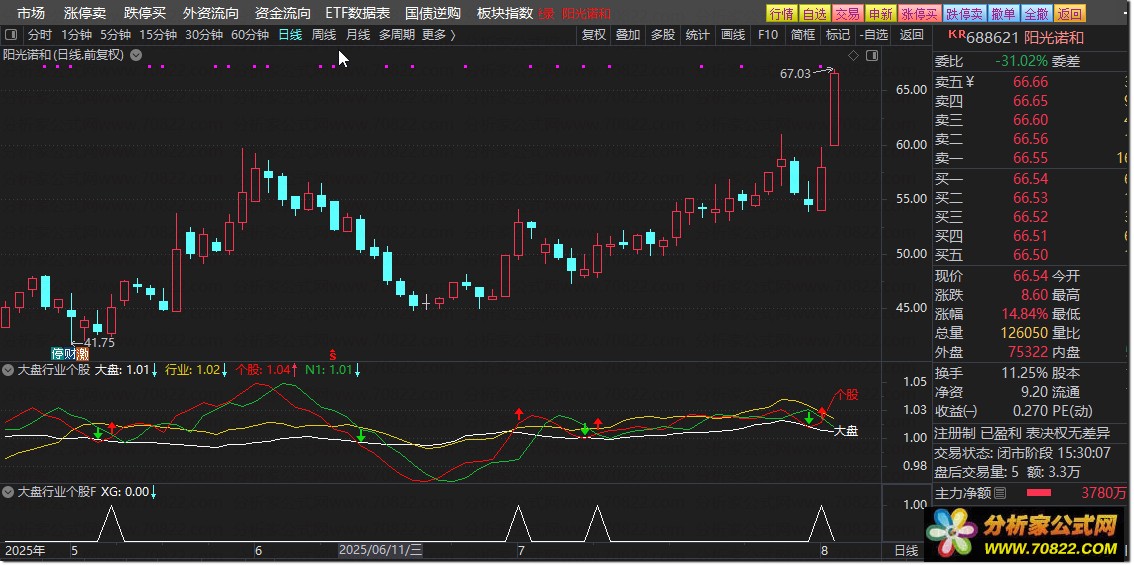This screenshot has height=565, width=1134.
Task: Click the red 交易 button
Action: tap(848, 14)
